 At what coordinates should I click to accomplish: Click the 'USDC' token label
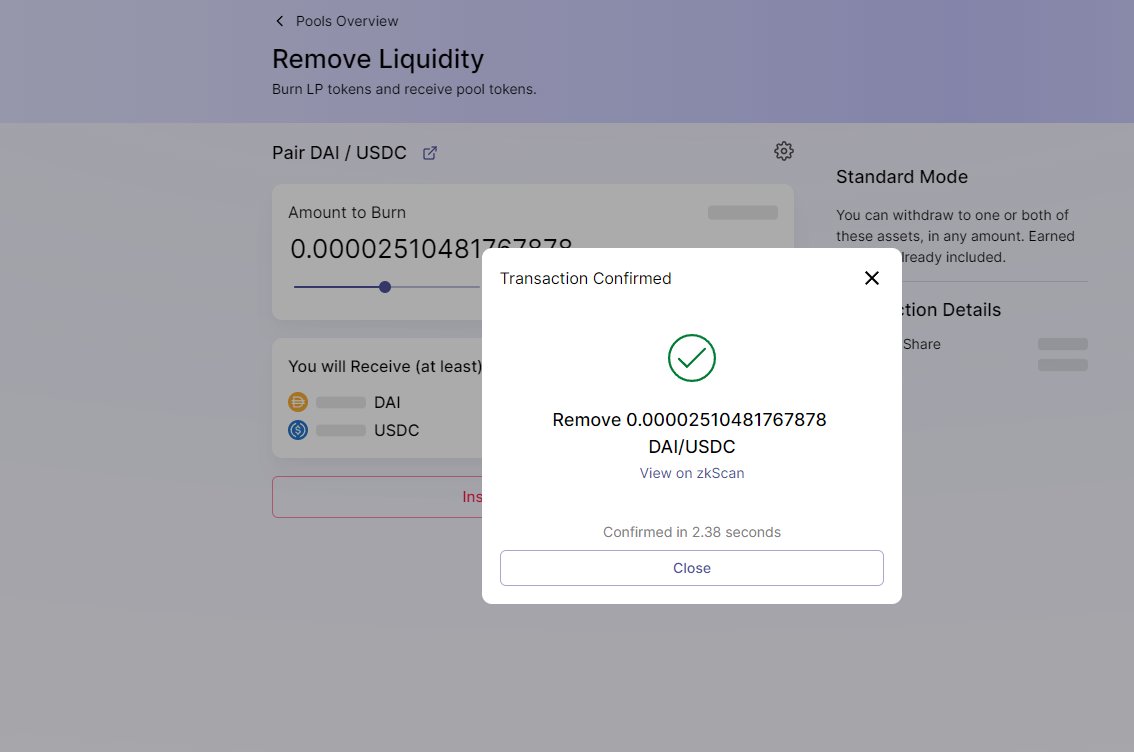pyautogui.click(x=396, y=430)
